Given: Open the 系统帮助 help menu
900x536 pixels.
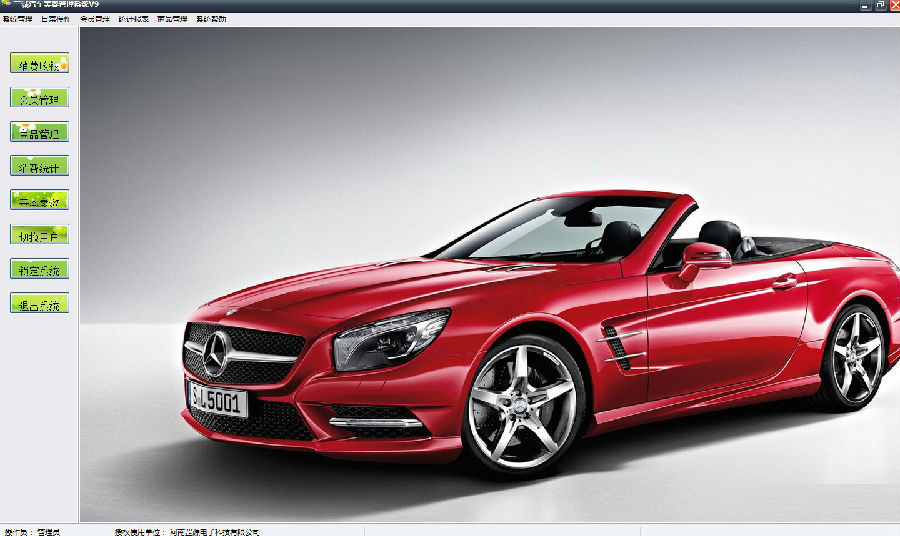Looking at the screenshot, I should pos(211,19).
